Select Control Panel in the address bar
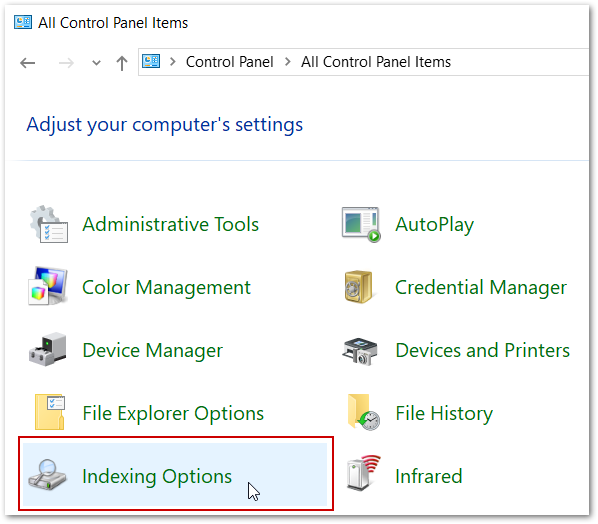The image size is (598, 524). [x=230, y=62]
